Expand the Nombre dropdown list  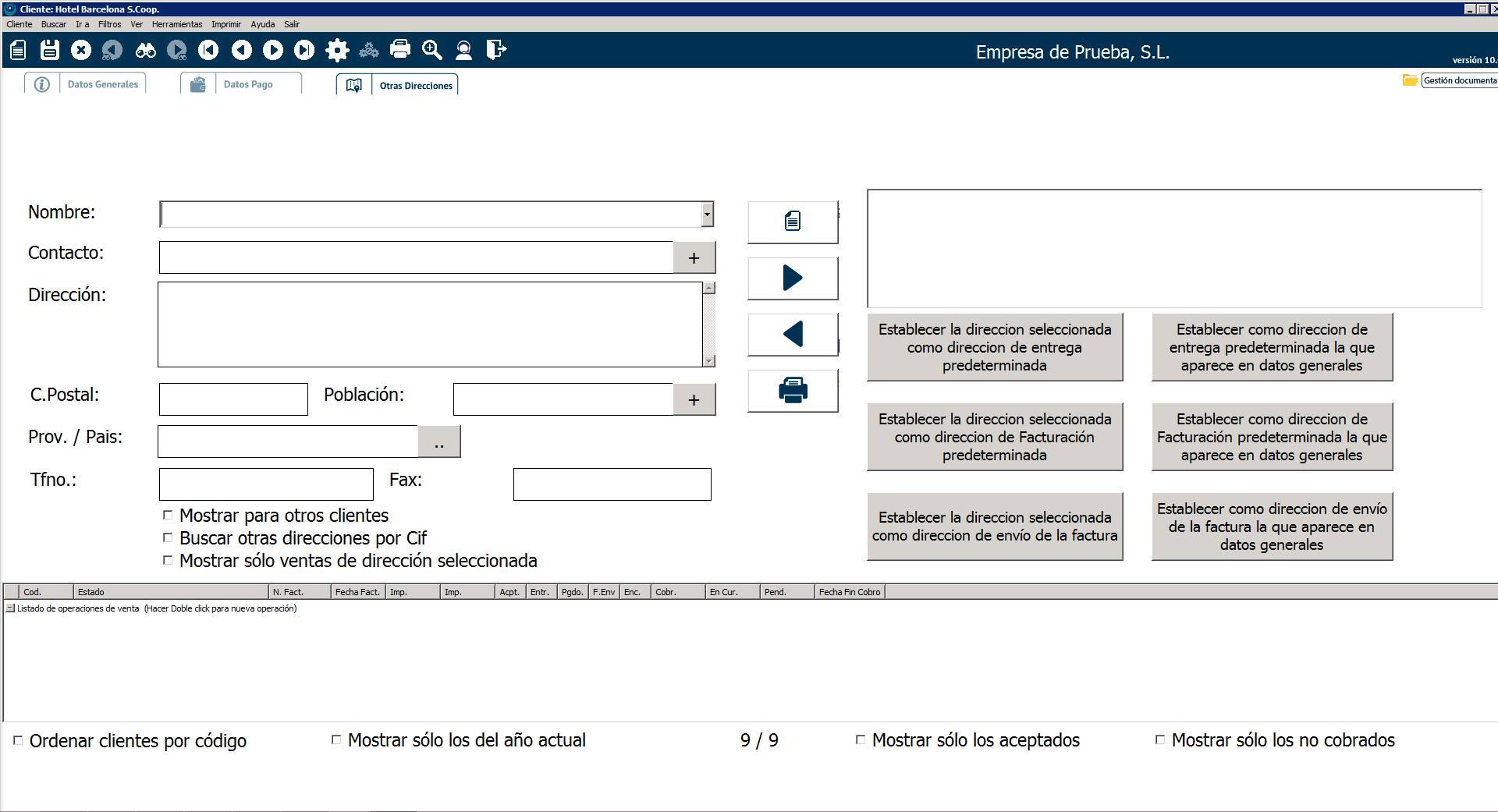[x=707, y=214]
